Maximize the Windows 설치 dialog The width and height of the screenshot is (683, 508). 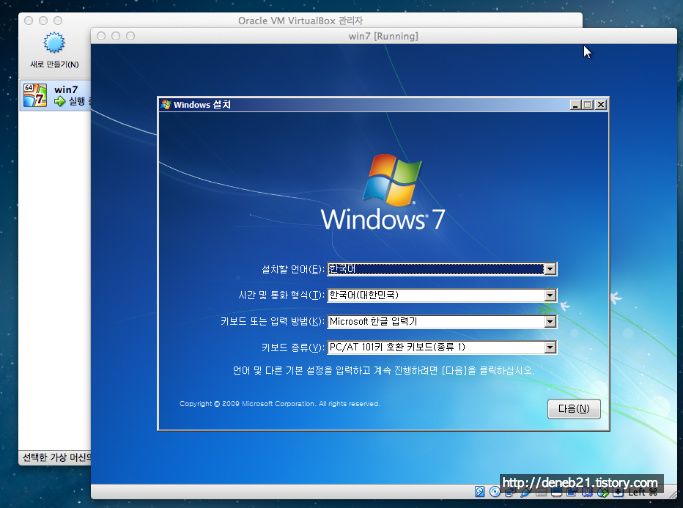(x=588, y=105)
